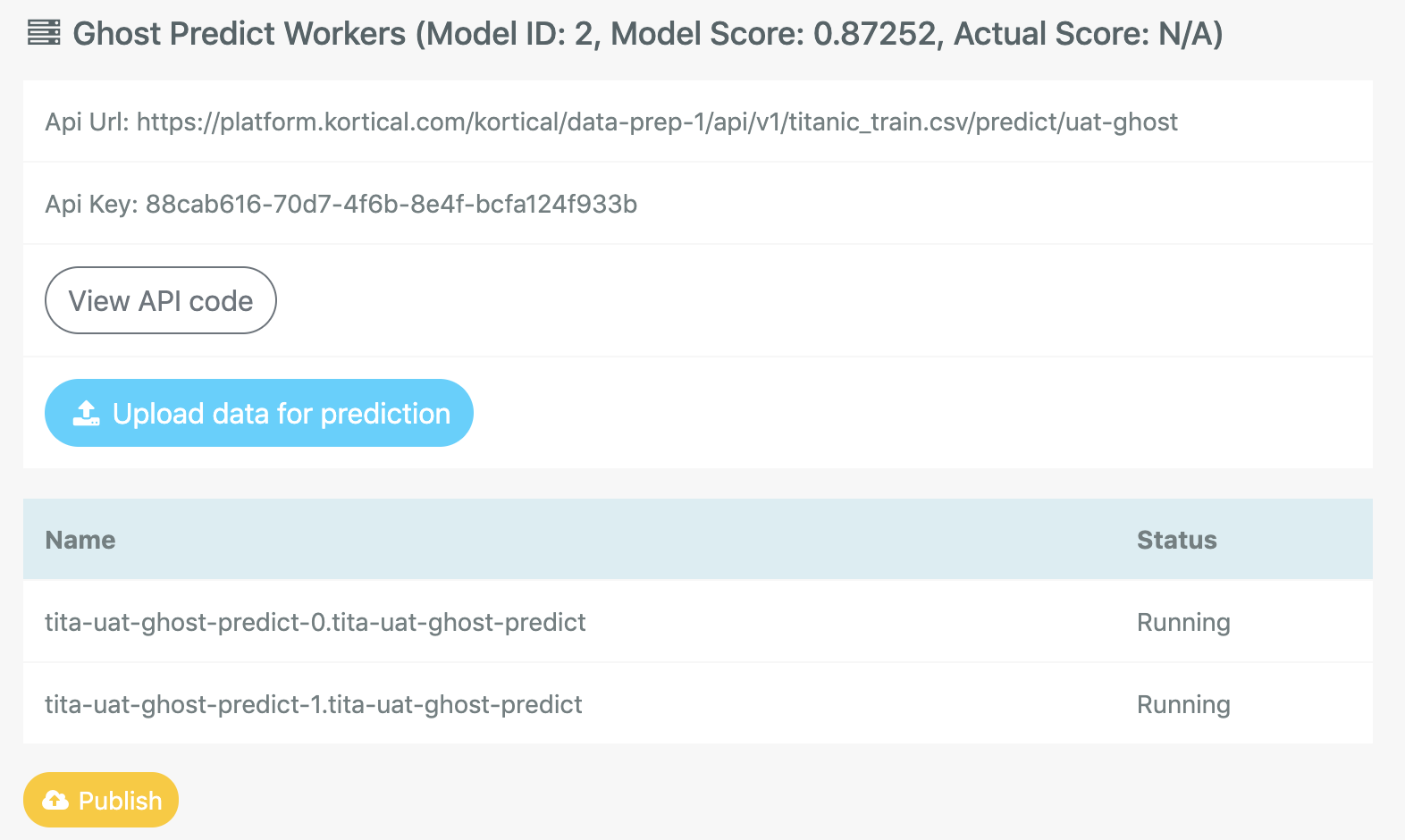
Task: Open the View API code button
Action: [161, 300]
